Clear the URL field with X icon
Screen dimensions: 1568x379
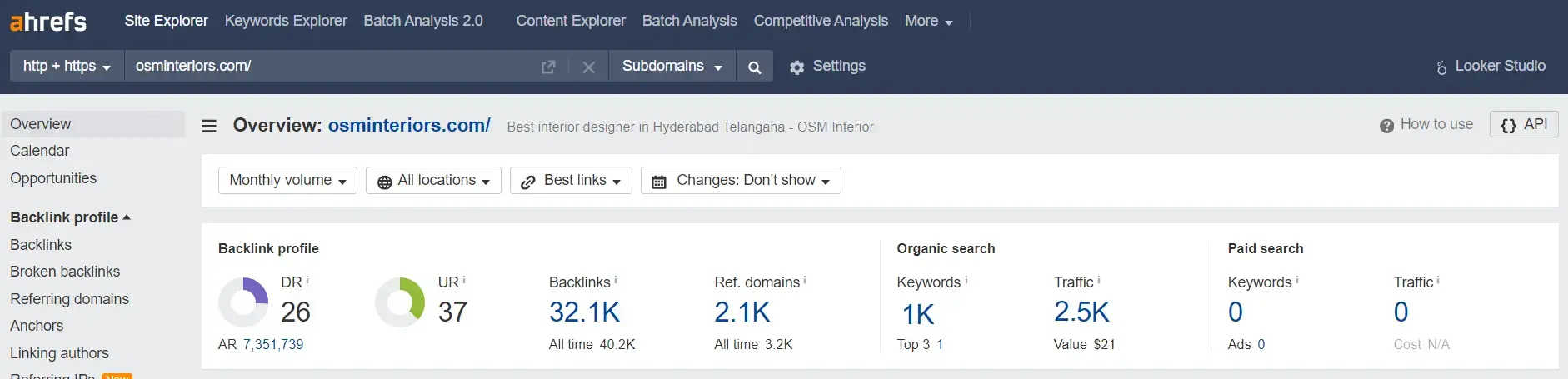click(x=588, y=67)
